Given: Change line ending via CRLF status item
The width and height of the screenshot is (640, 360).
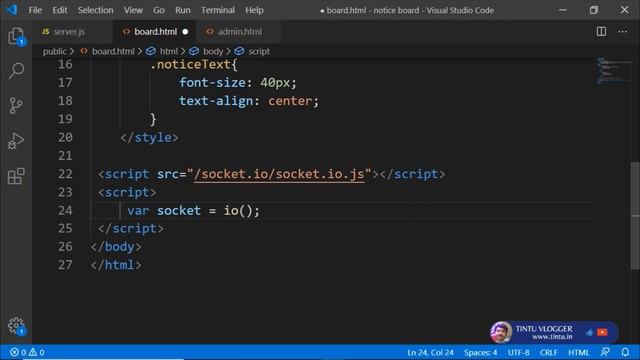Looking at the screenshot, I should click(x=549, y=352).
